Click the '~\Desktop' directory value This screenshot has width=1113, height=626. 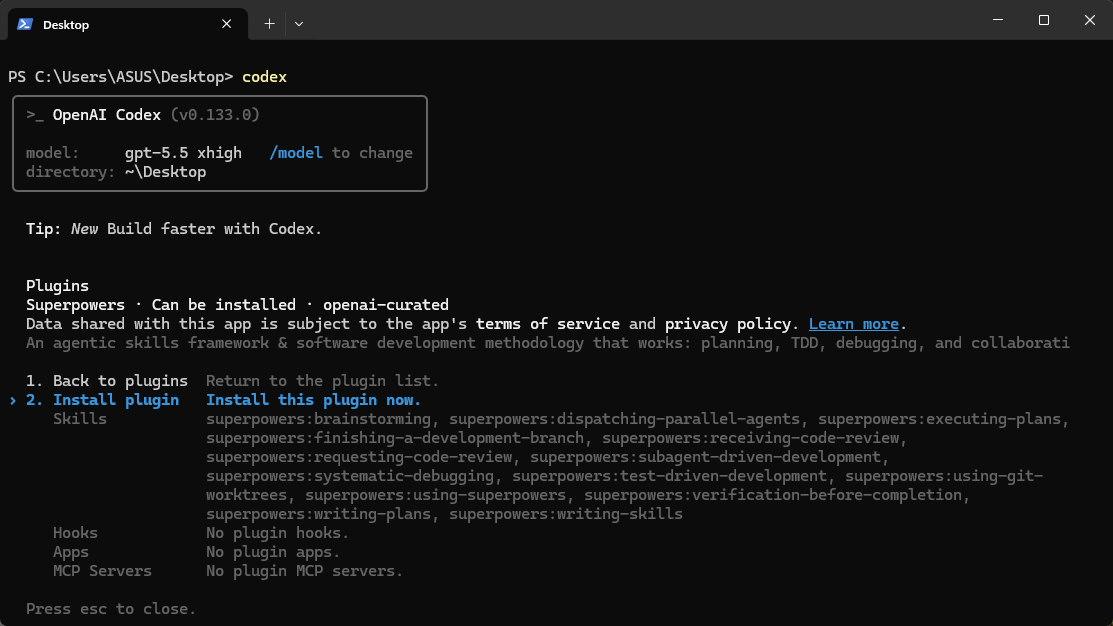tap(165, 172)
